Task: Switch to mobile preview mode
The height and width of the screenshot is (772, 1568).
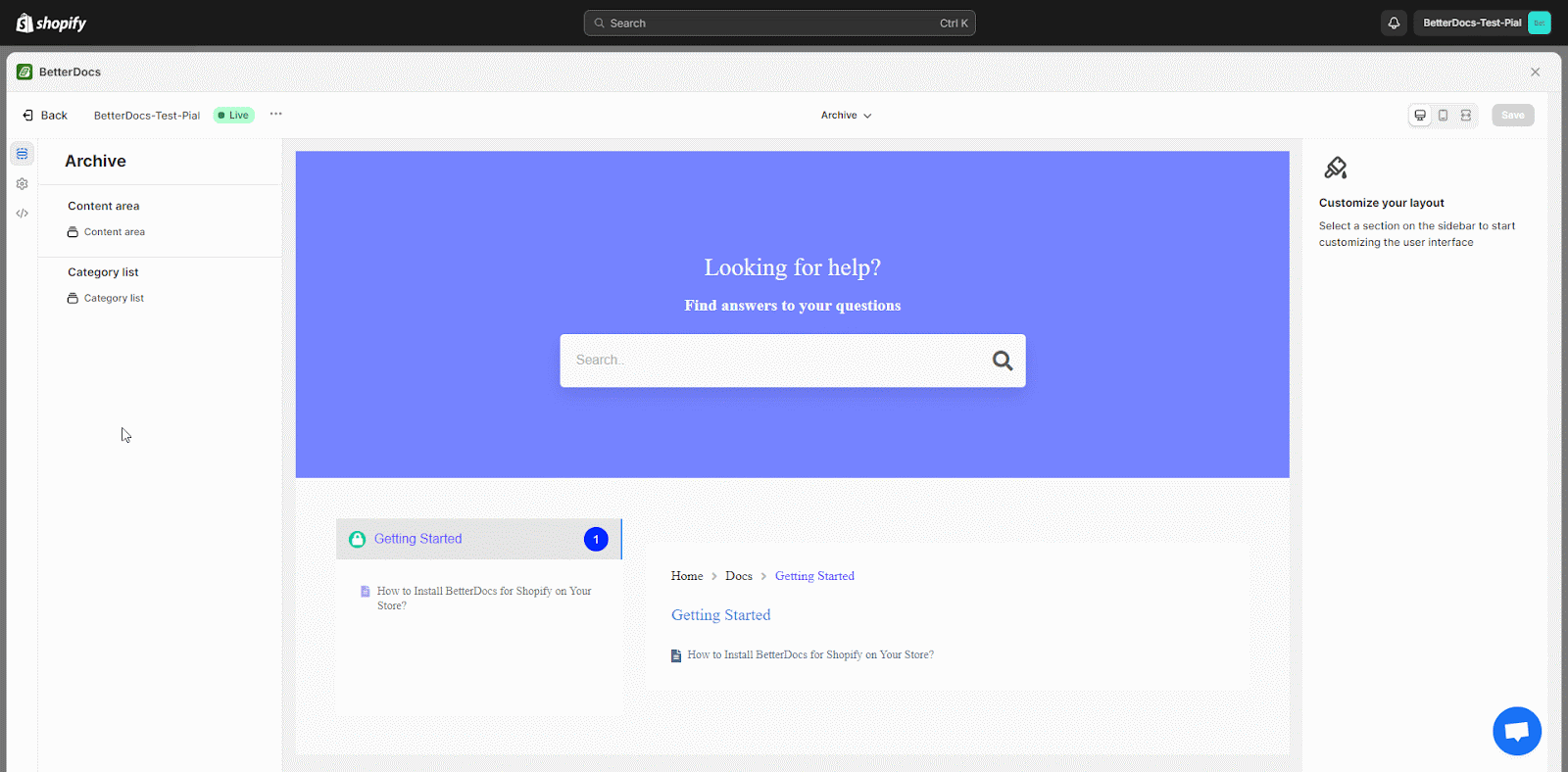Action: pos(1443,116)
